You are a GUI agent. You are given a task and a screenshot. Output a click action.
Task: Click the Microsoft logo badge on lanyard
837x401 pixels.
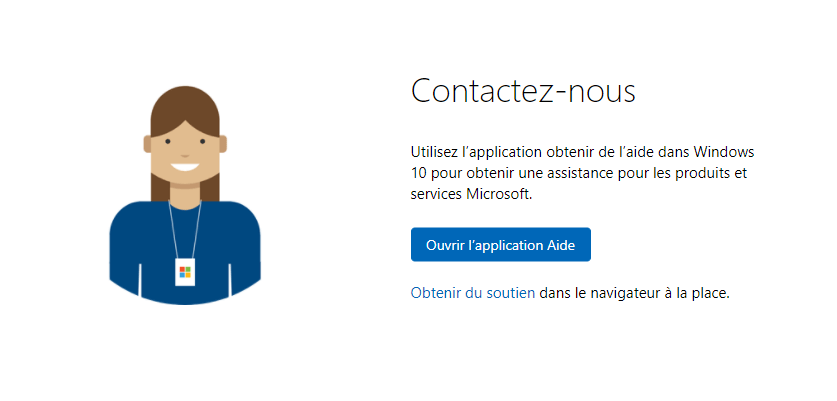click(184, 271)
